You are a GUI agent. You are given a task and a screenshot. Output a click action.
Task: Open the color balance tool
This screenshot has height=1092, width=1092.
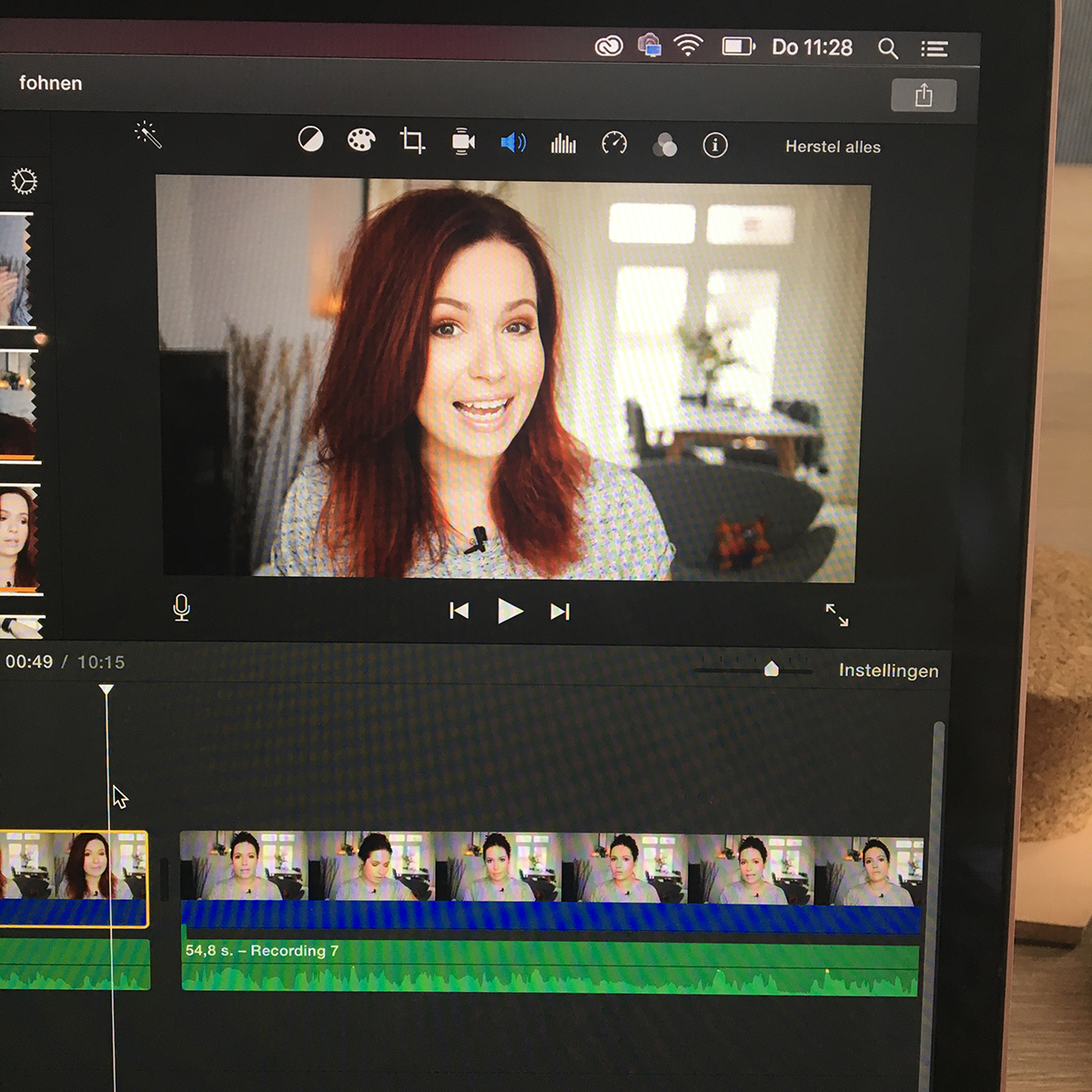pos(310,139)
